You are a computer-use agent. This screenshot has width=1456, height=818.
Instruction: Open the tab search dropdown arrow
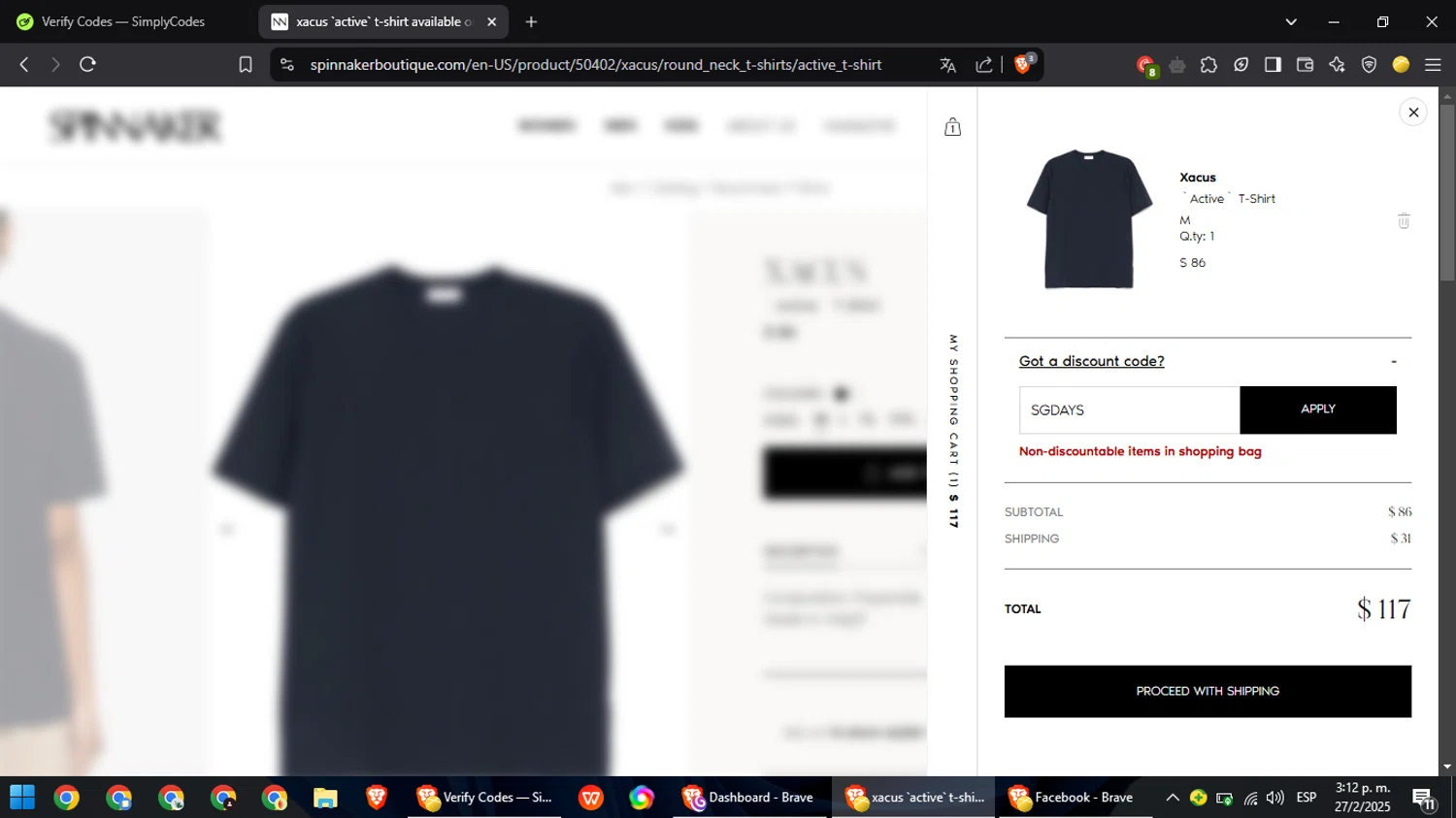click(x=1291, y=21)
